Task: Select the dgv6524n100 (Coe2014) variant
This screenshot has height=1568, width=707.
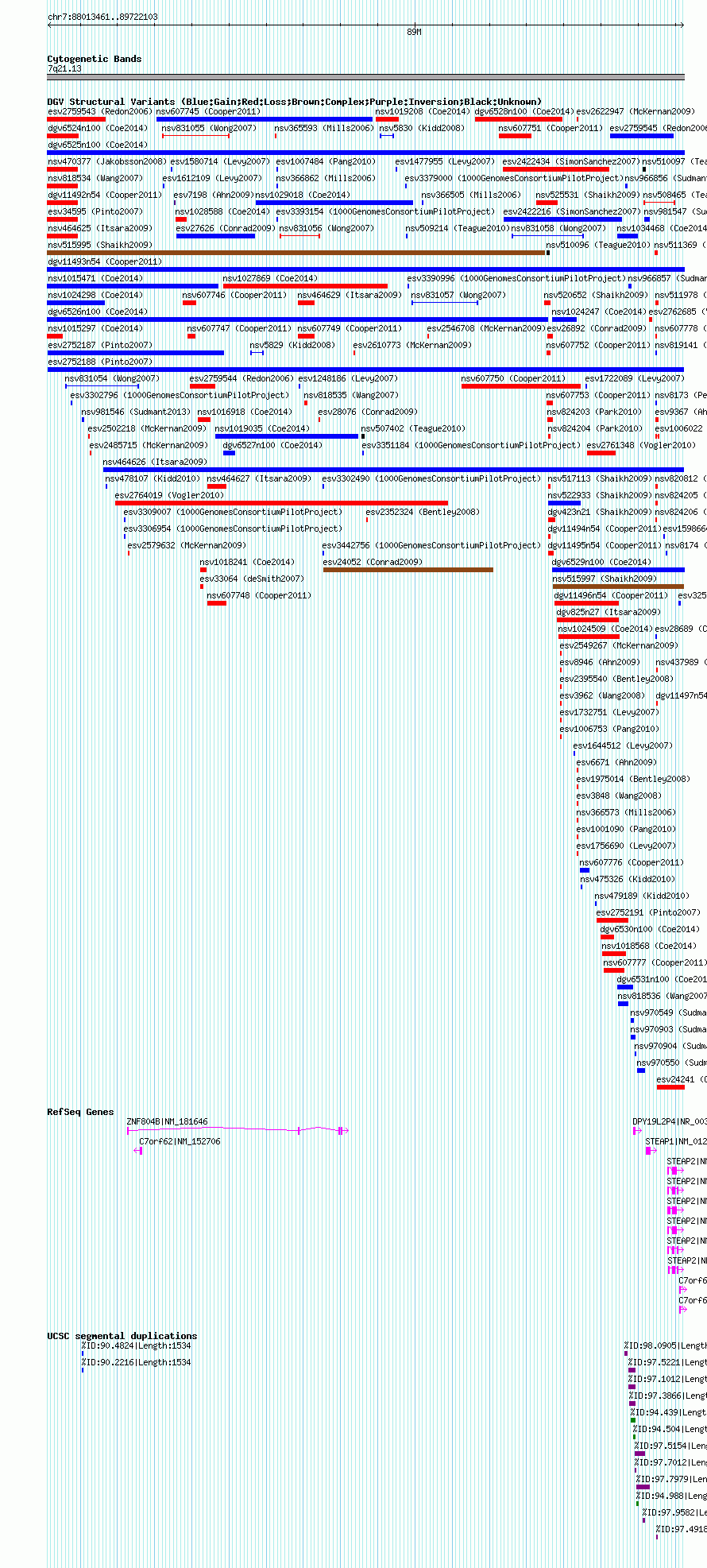Action: [97, 128]
